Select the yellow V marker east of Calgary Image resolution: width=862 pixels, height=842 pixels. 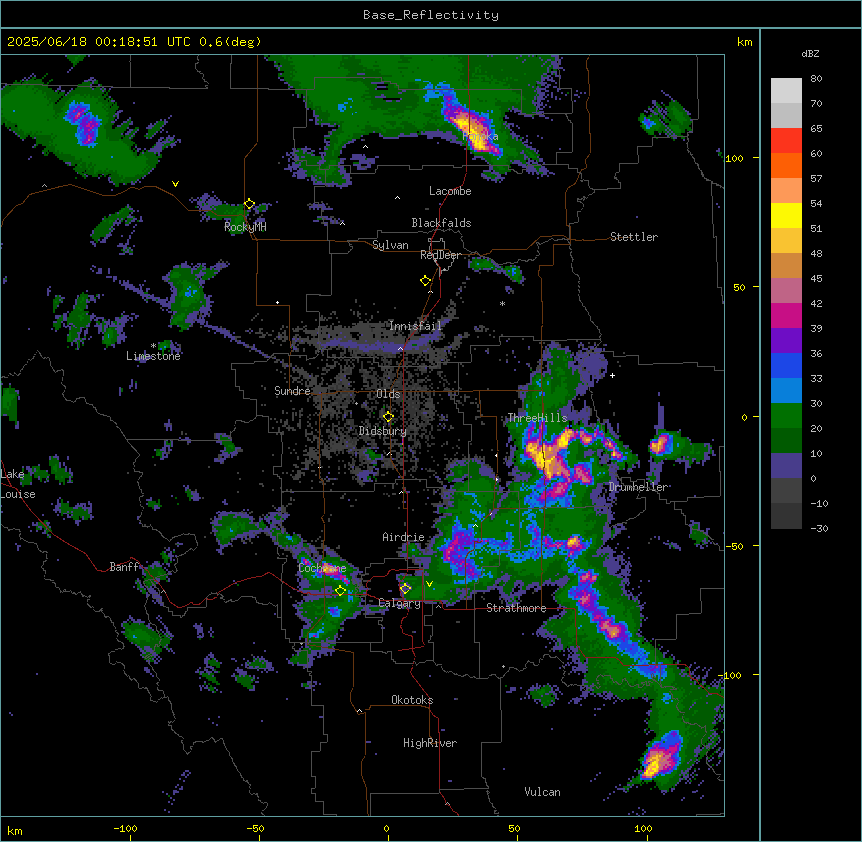coord(429,584)
